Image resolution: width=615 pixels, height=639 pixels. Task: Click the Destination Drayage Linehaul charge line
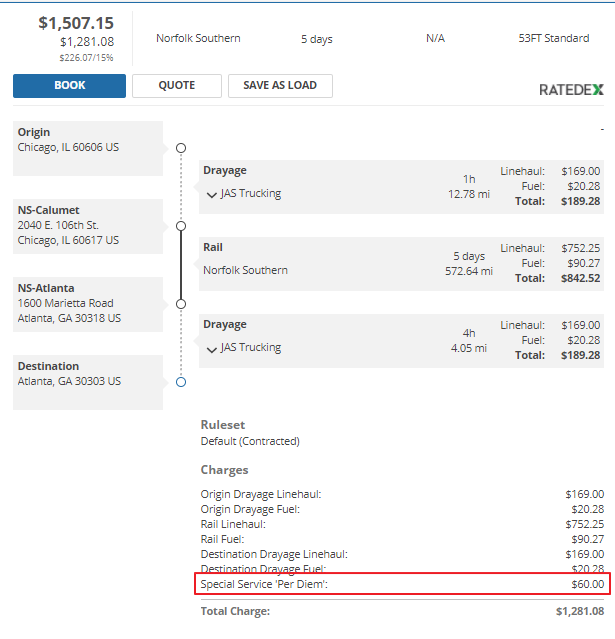click(402, 554)
